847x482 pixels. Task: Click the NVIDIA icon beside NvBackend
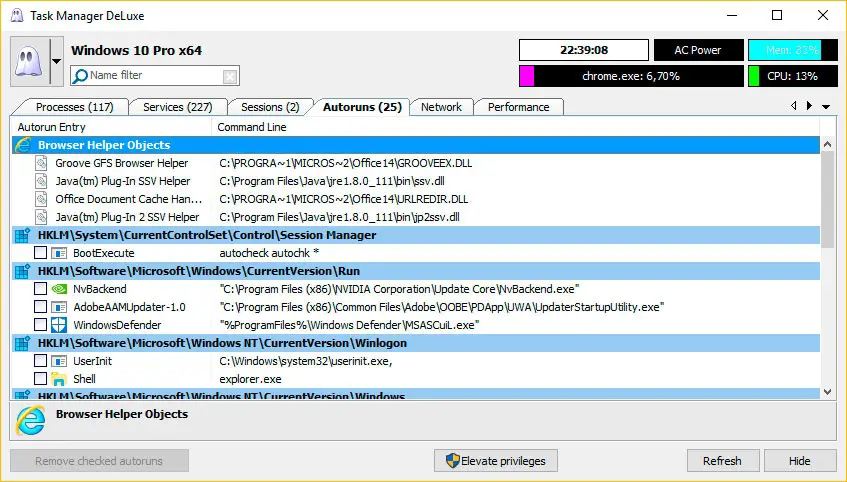(59, 289)
